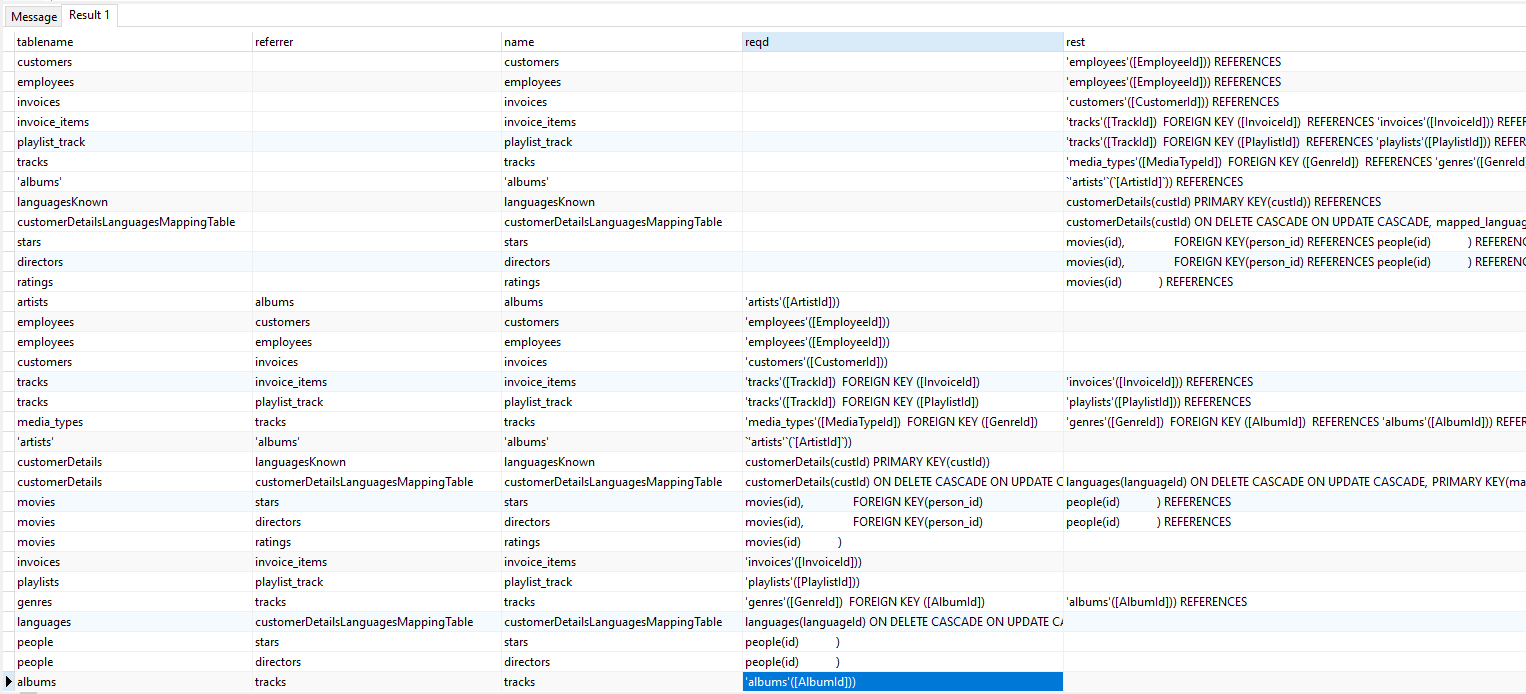Select name cell 'invoices' in customers tablename row
This screenshot has height=694, width=1526.
point(621,362)
